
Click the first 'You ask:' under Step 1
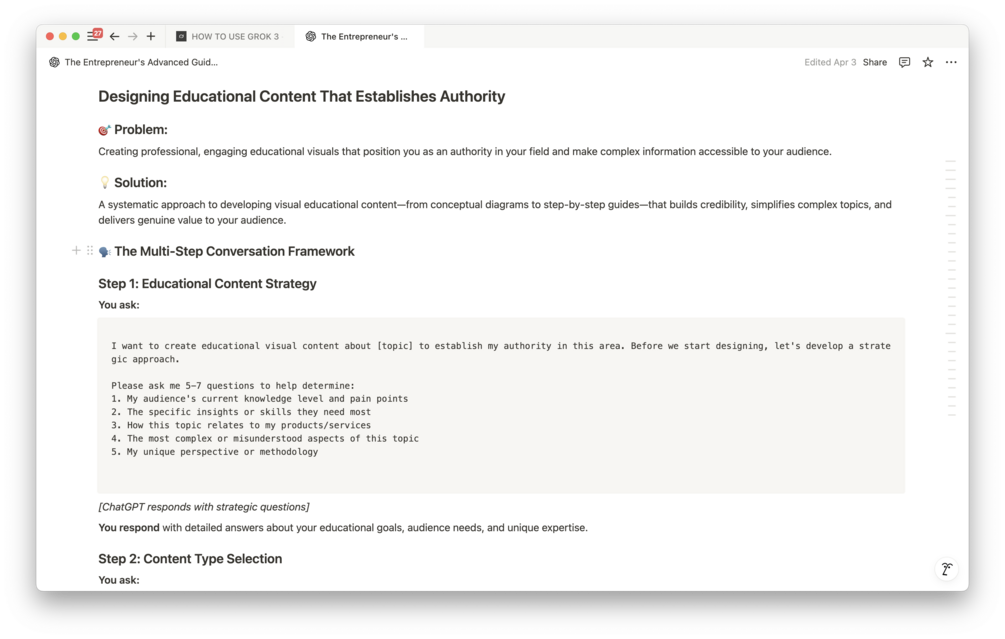[119, 305]
